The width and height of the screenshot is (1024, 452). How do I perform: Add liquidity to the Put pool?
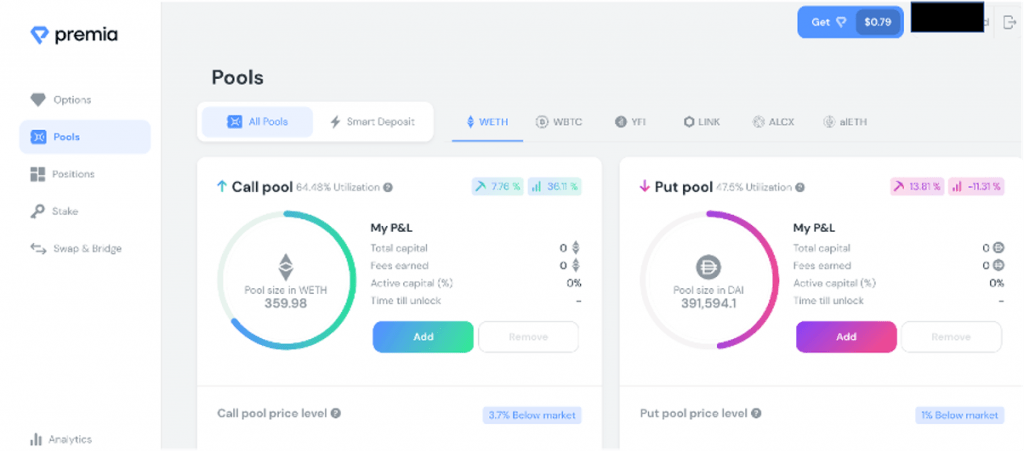click(x=846, y=337)
